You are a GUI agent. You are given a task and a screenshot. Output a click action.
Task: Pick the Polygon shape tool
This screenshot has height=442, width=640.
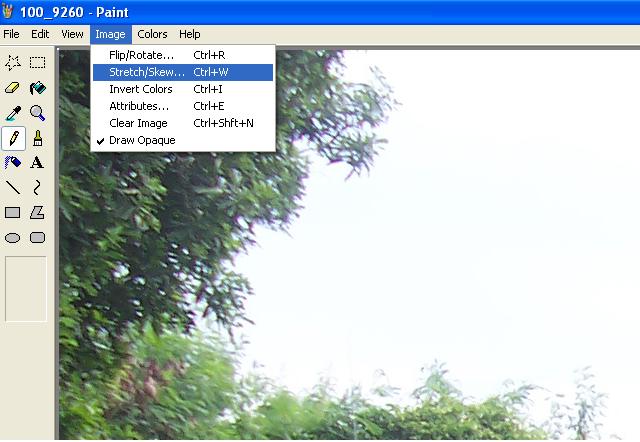pyautogui.click(x=38, y=213)
